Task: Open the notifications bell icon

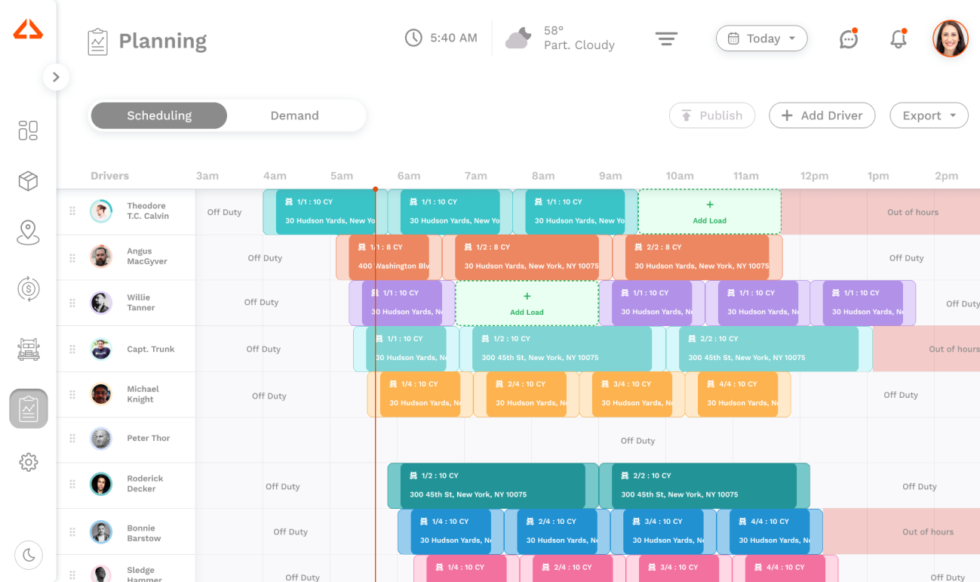Action: 897,37
